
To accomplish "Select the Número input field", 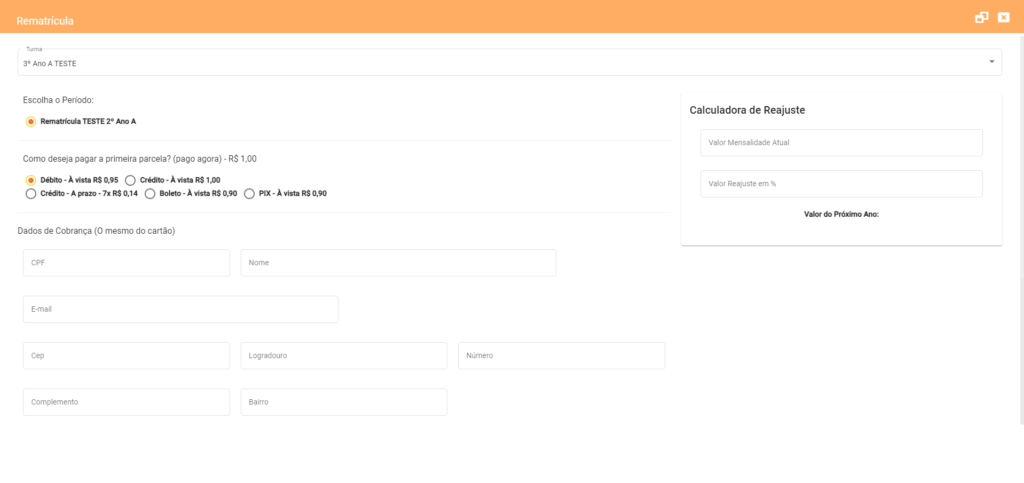I will [x=561, y=356].
